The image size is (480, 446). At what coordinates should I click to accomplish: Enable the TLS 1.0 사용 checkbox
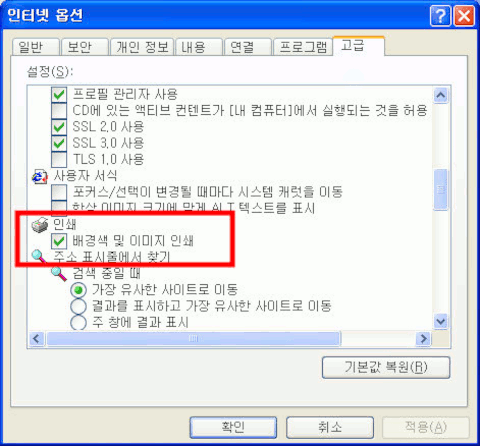coord(59,159)
